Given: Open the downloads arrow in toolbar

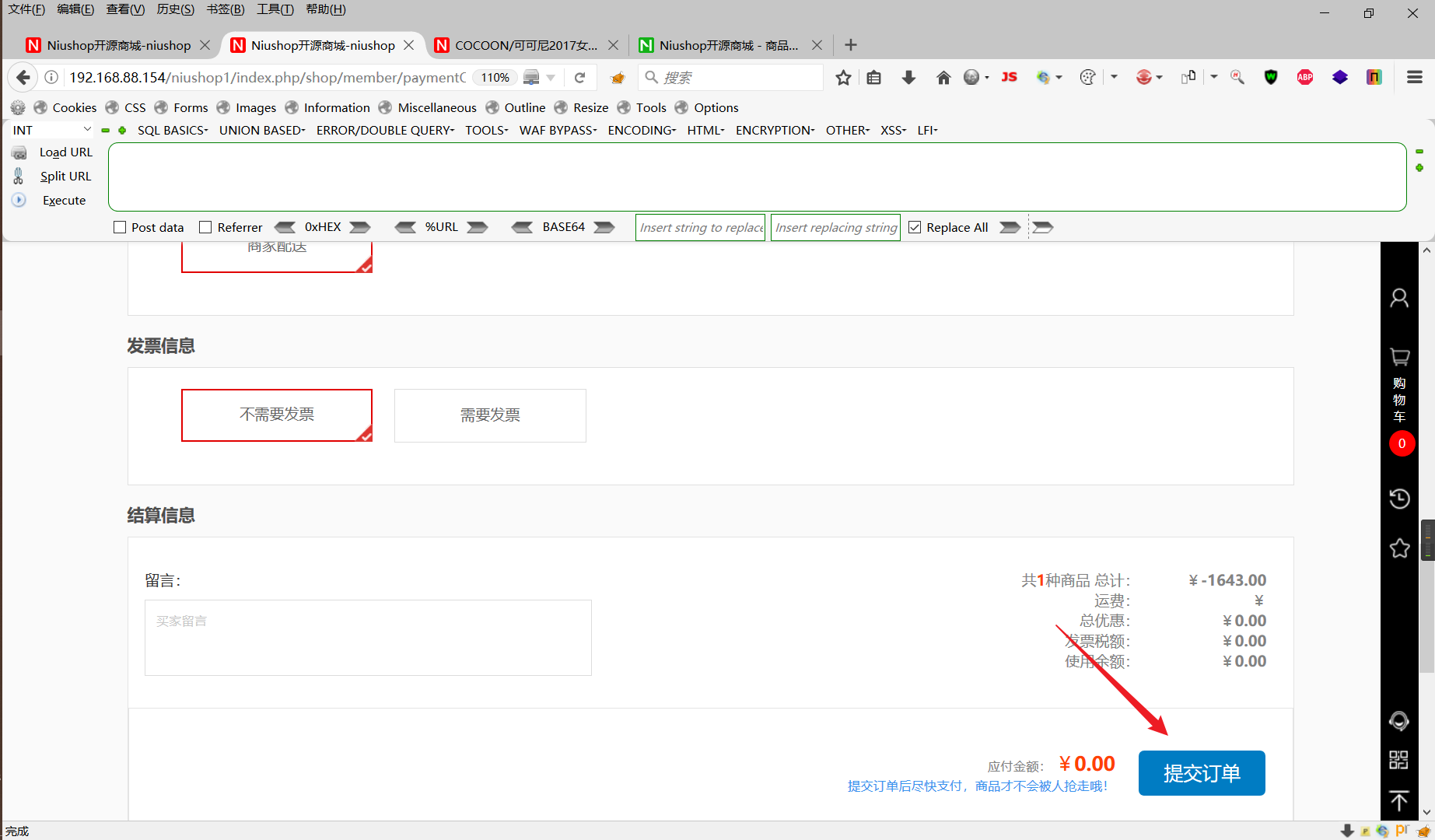Looking at the screenshot, I should click(908, 78).
